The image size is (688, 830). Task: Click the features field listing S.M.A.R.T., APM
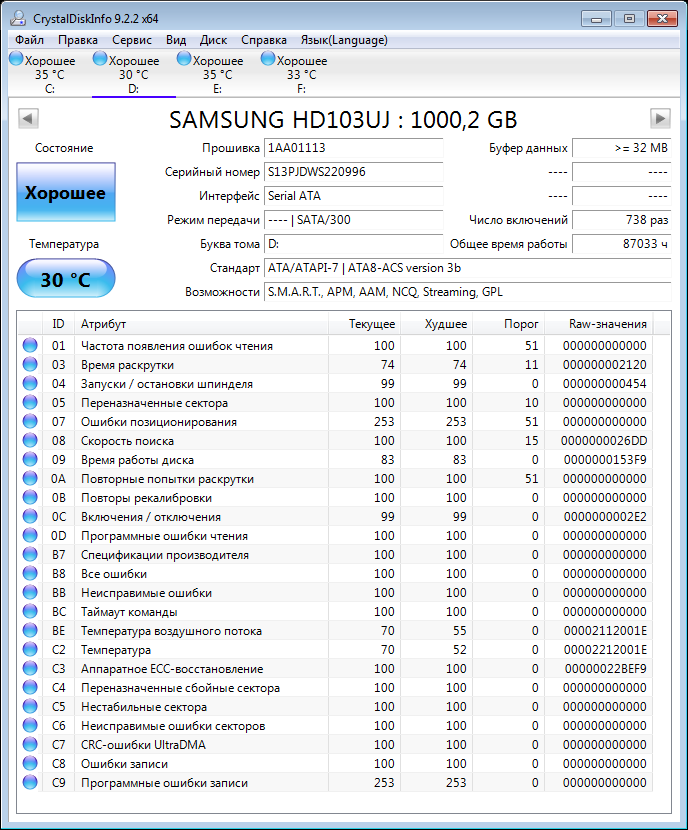point(467,292)
